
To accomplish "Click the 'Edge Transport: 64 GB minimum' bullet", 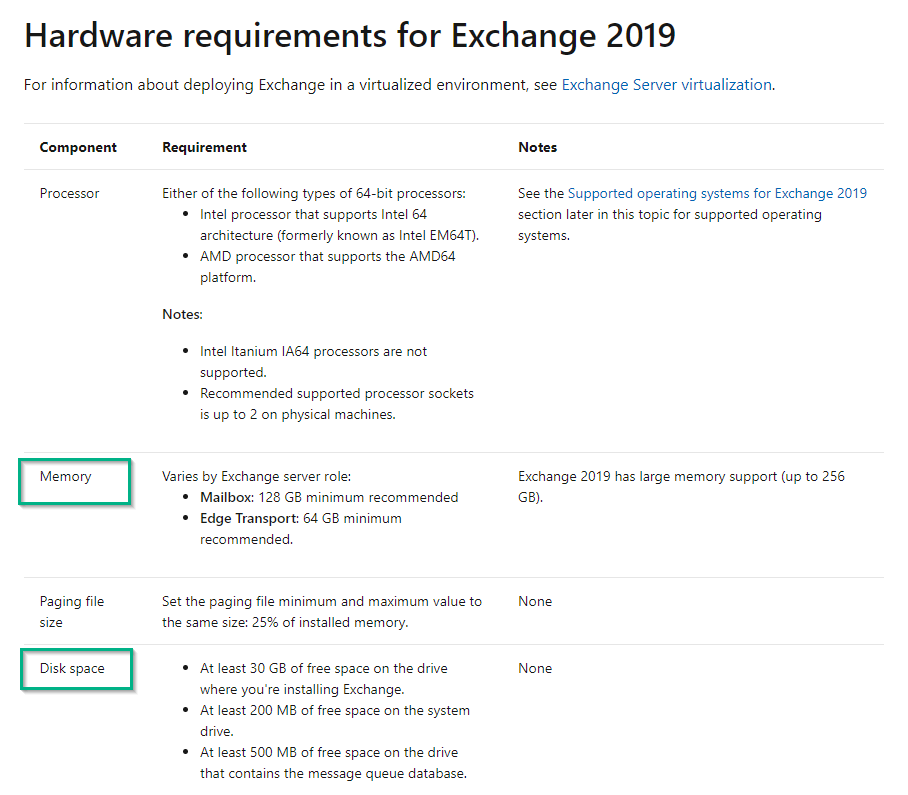I will (301, 529).
